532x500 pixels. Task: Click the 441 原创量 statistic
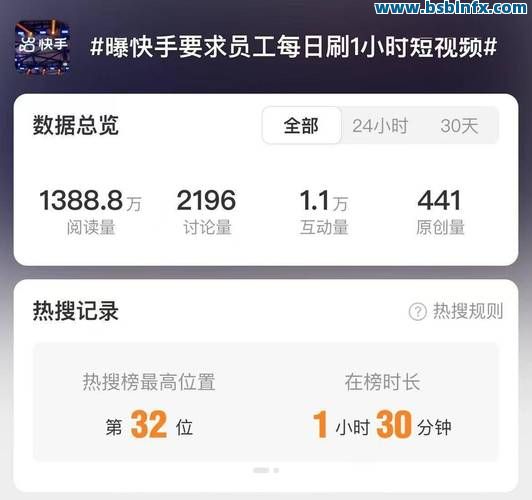(x=440, y=212)
